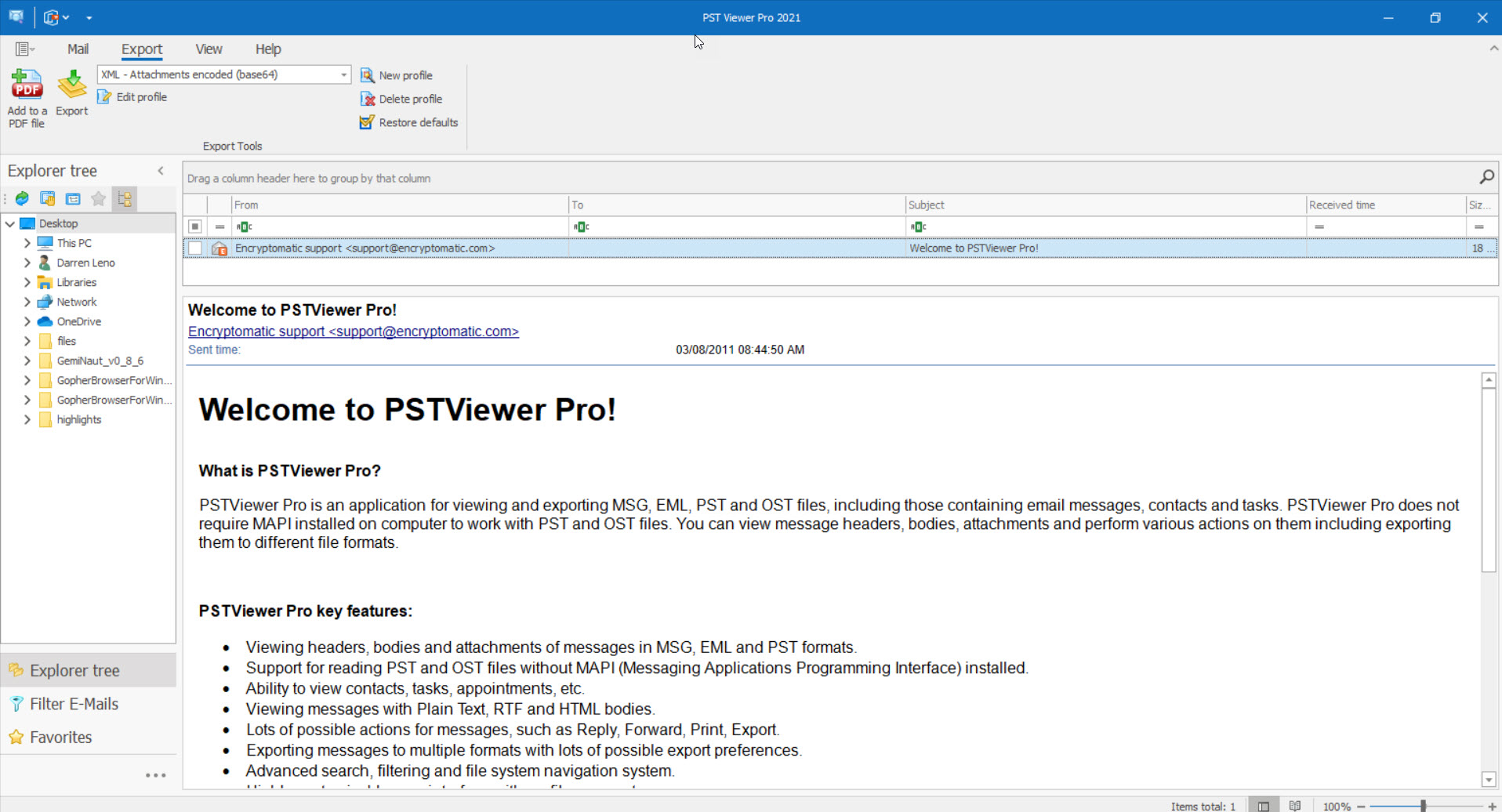Open the Filter E-Mails pane

[x=88, y=704]
